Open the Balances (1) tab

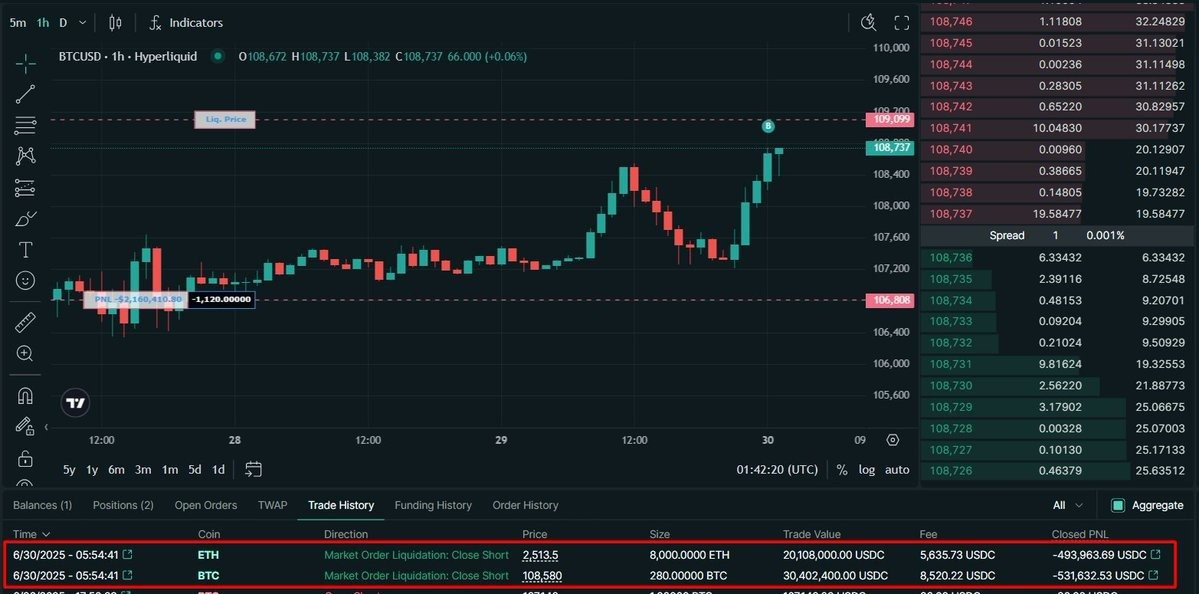pos(43,505)
